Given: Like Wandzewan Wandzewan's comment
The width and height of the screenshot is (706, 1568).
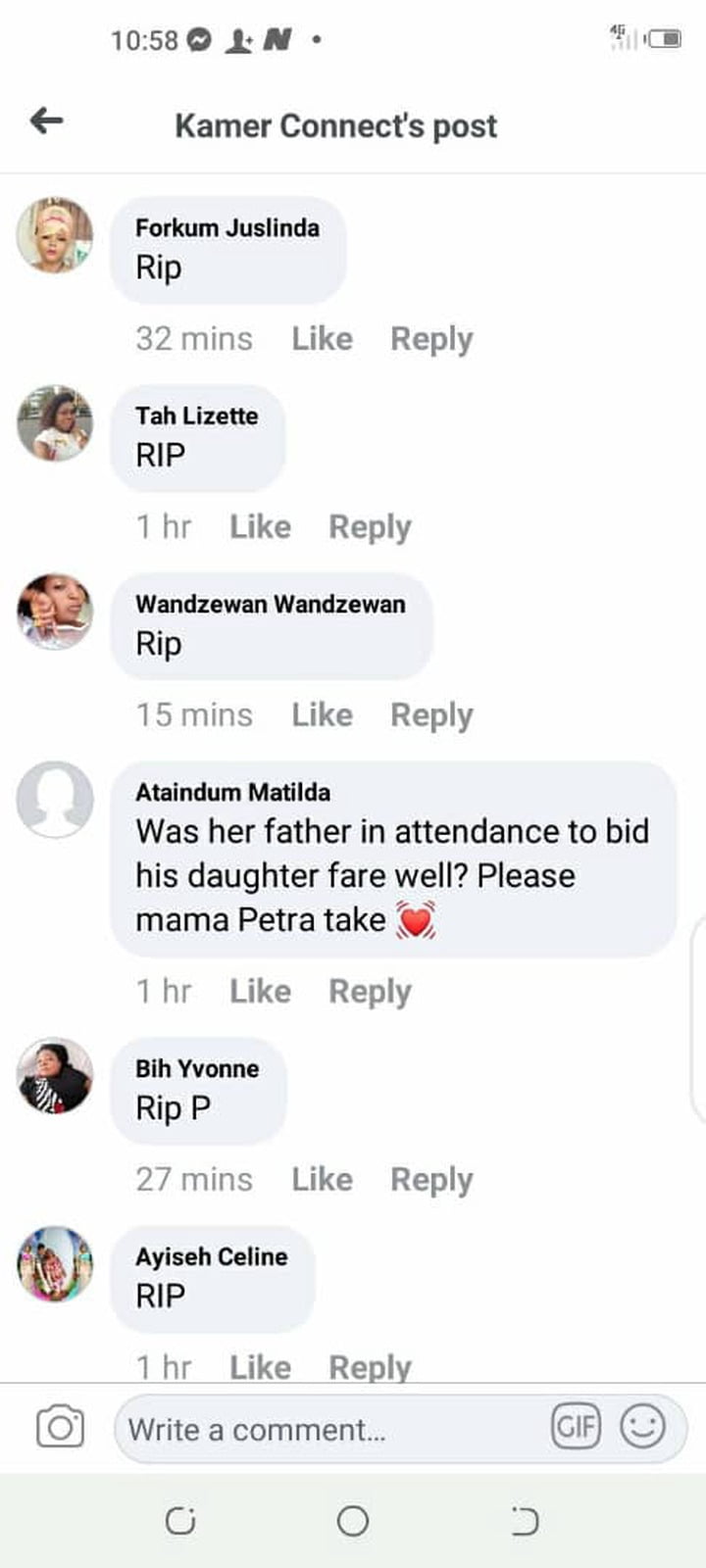Looking at the screenshot, I should (322, 715).
